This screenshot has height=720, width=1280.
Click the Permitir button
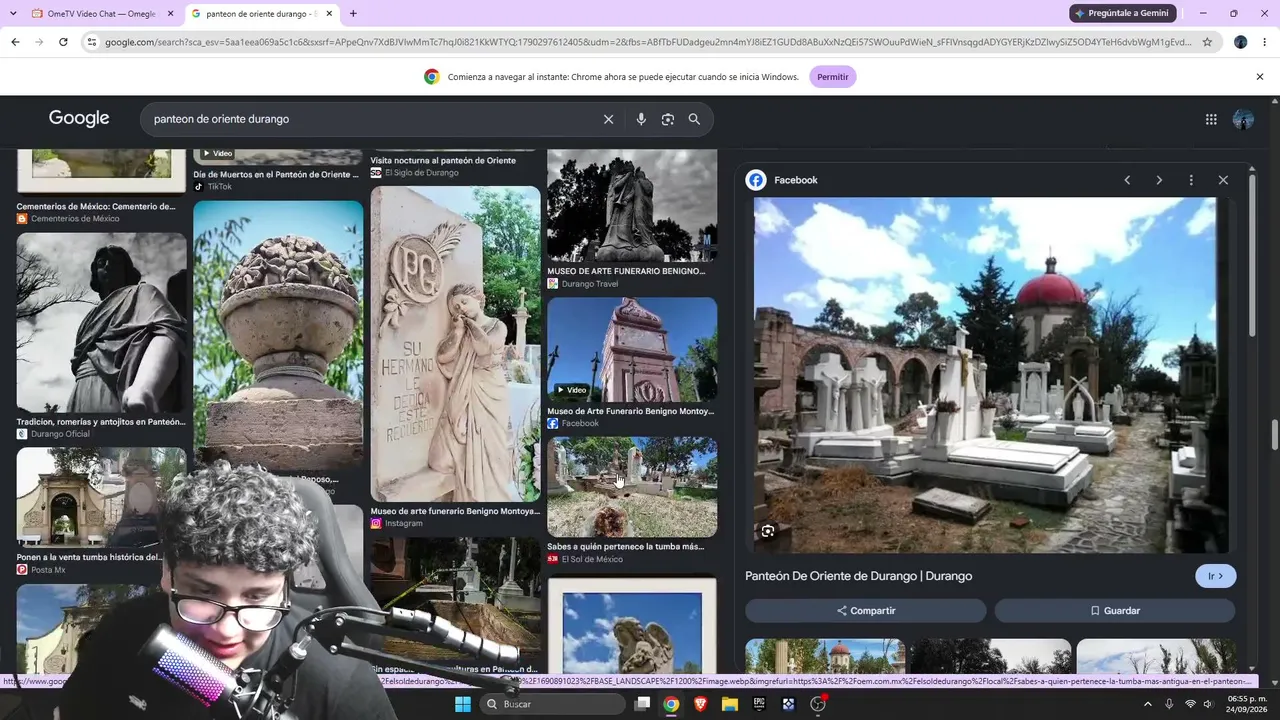832,77
